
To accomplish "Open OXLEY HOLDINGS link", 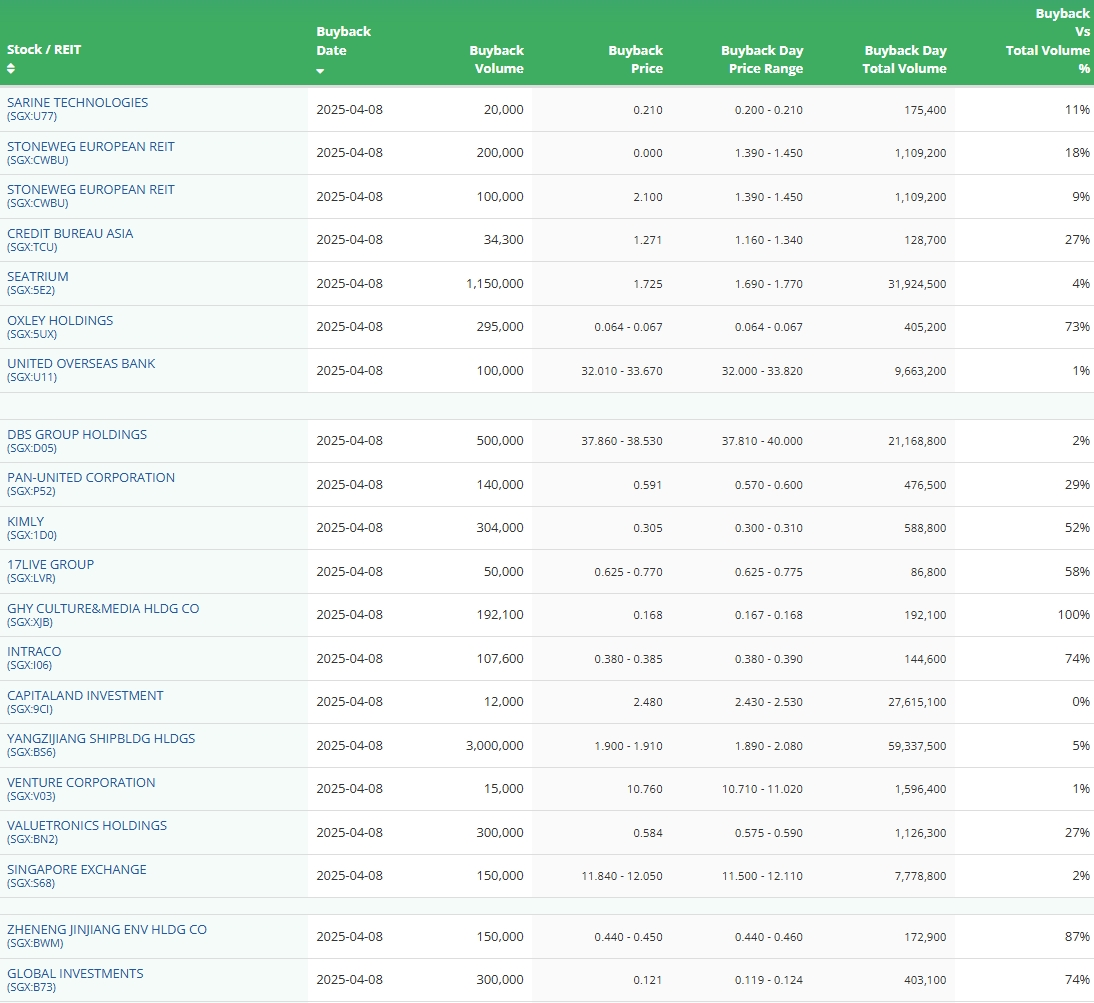I will (60, 321).
